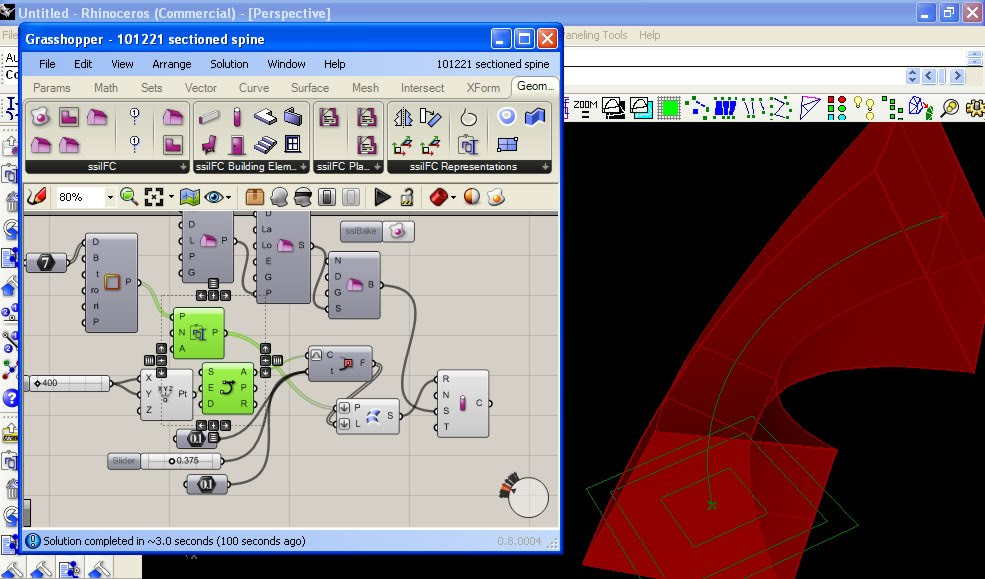Screen dimensions: 985x579
Task: Toggle the dark enable component button
Action: [x=327, y=197]
